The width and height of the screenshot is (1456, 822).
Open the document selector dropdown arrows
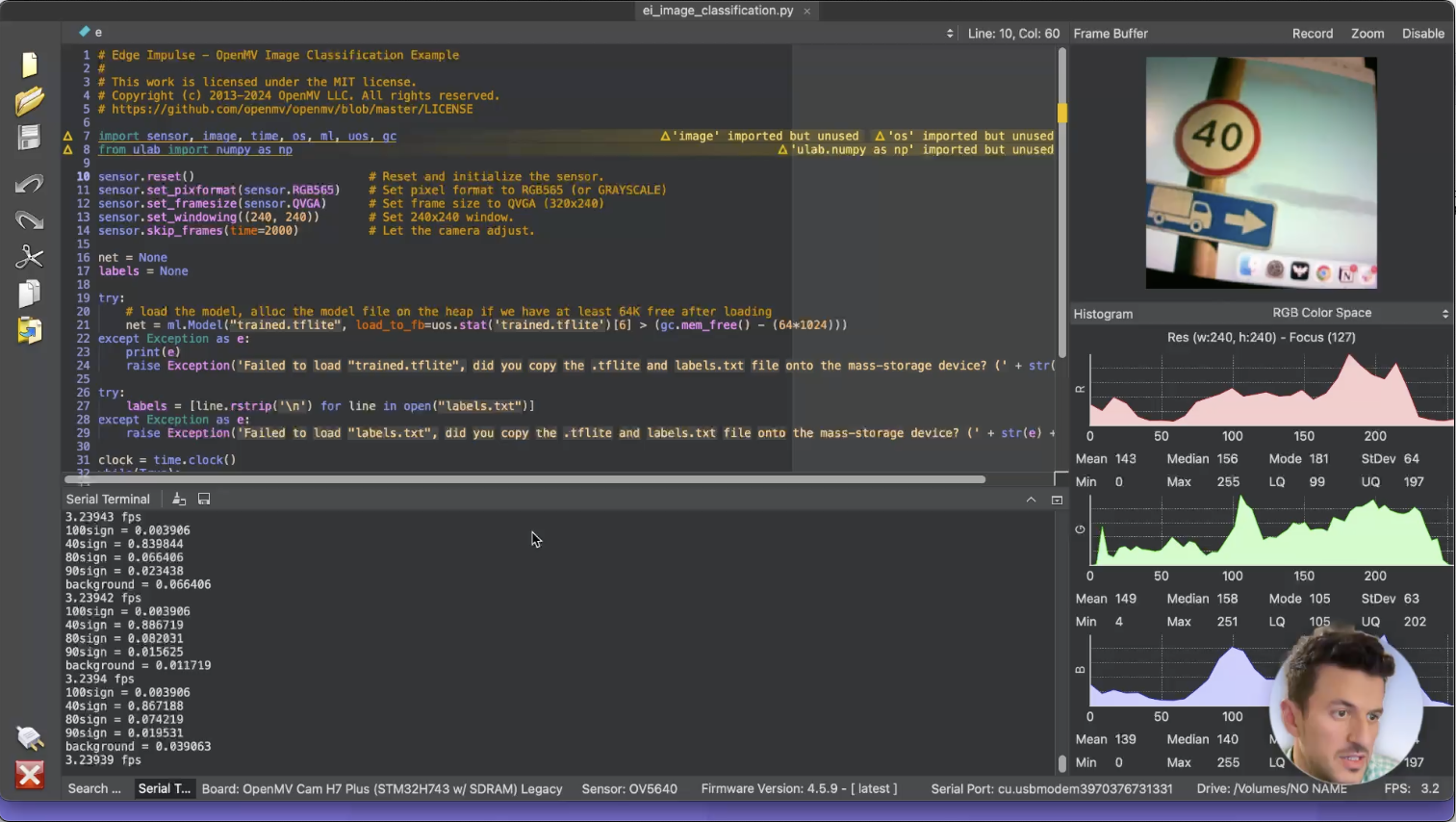pos(950,34)
